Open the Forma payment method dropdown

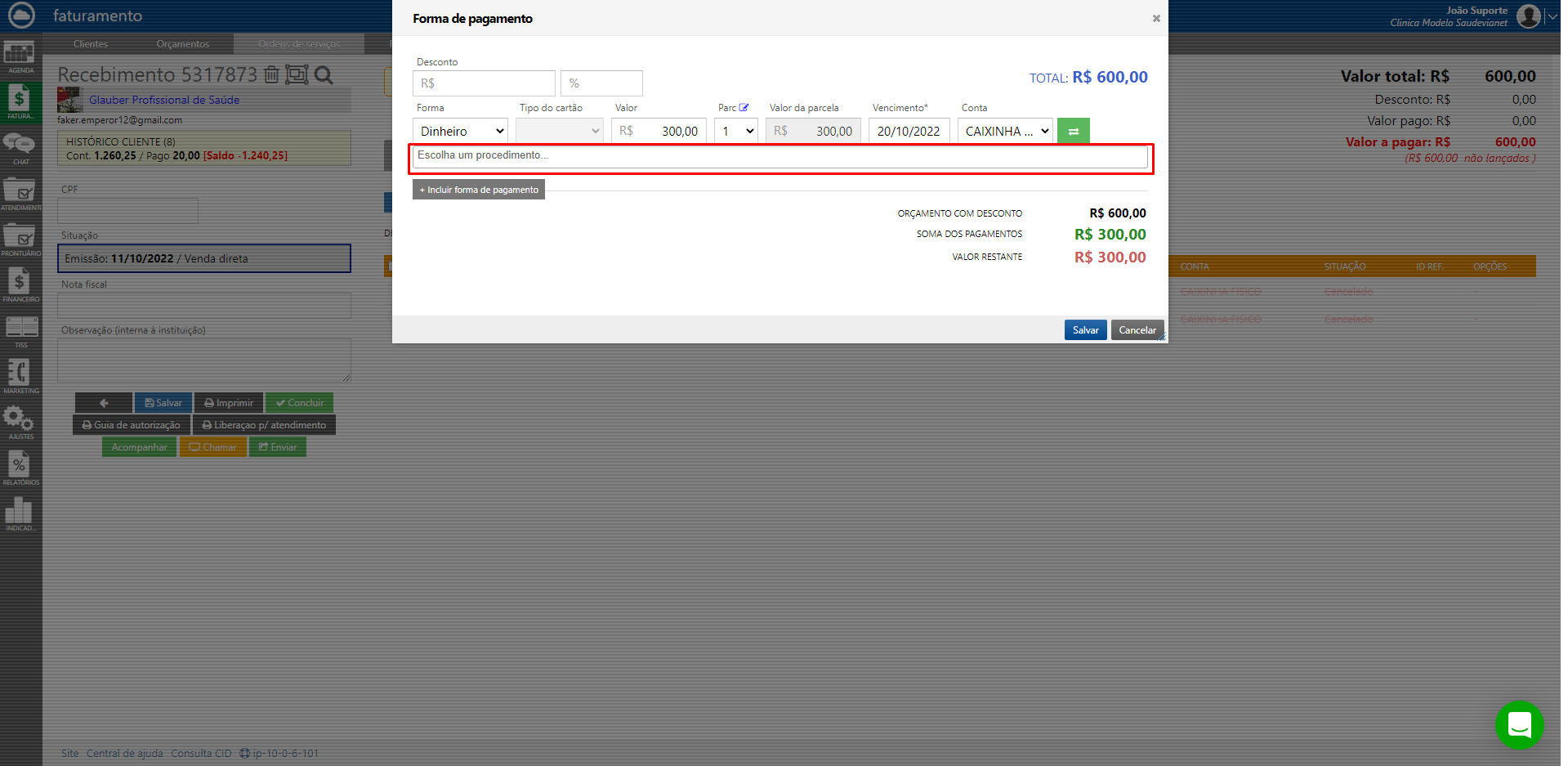[x=461, y=131]
